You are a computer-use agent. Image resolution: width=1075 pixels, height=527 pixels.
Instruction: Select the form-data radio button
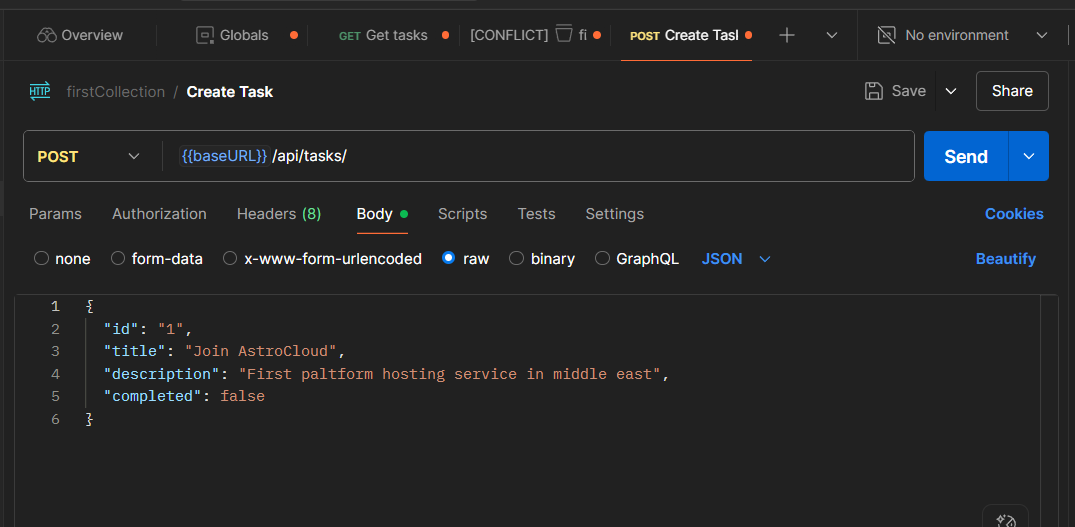coord(118,258)
